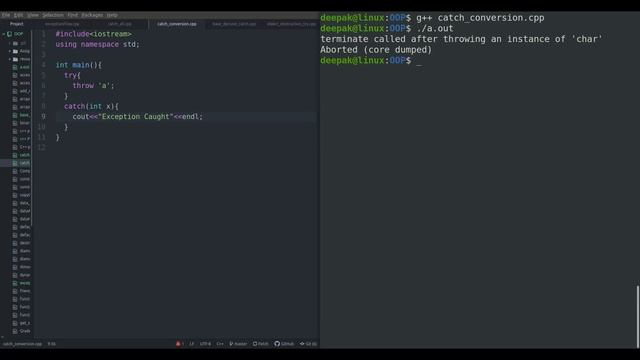This screenshot has width=640, height=360.
Task: Click the 'int main(){' line
Action: pos(78,65)
